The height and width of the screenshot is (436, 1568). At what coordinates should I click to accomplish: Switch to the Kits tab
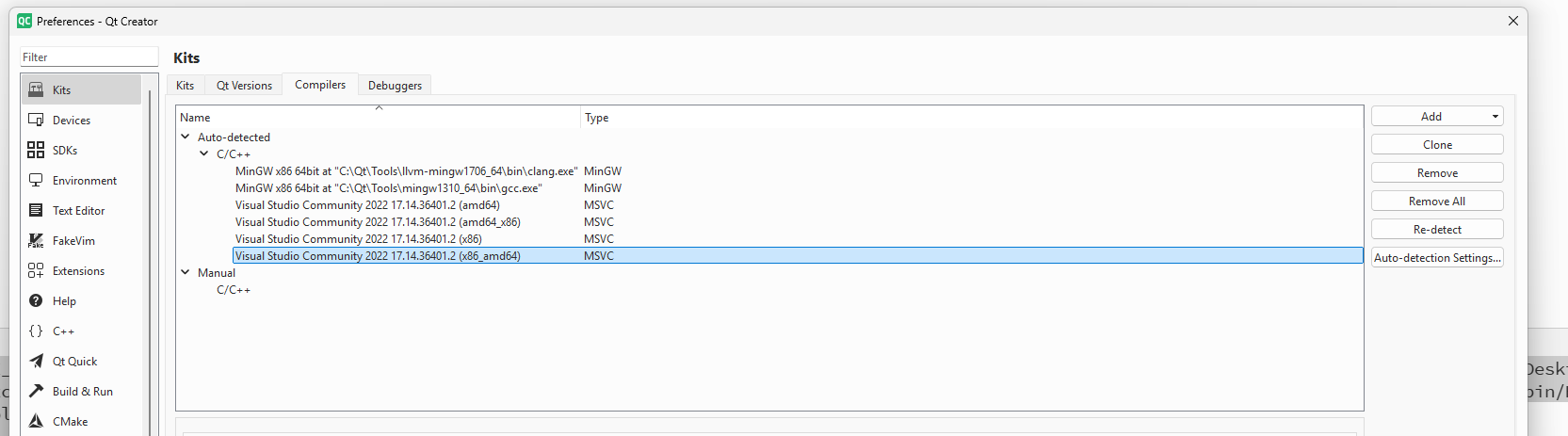click(185, 86)
